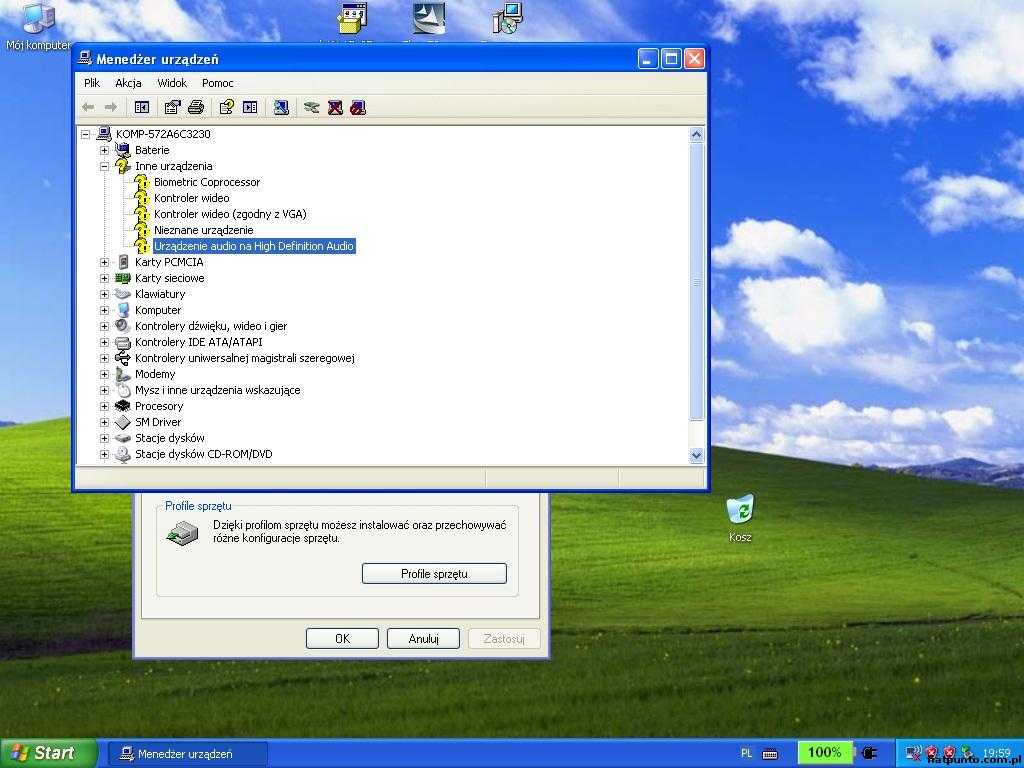
Task: Open the Start menu
Action: (x=48, y=753)
